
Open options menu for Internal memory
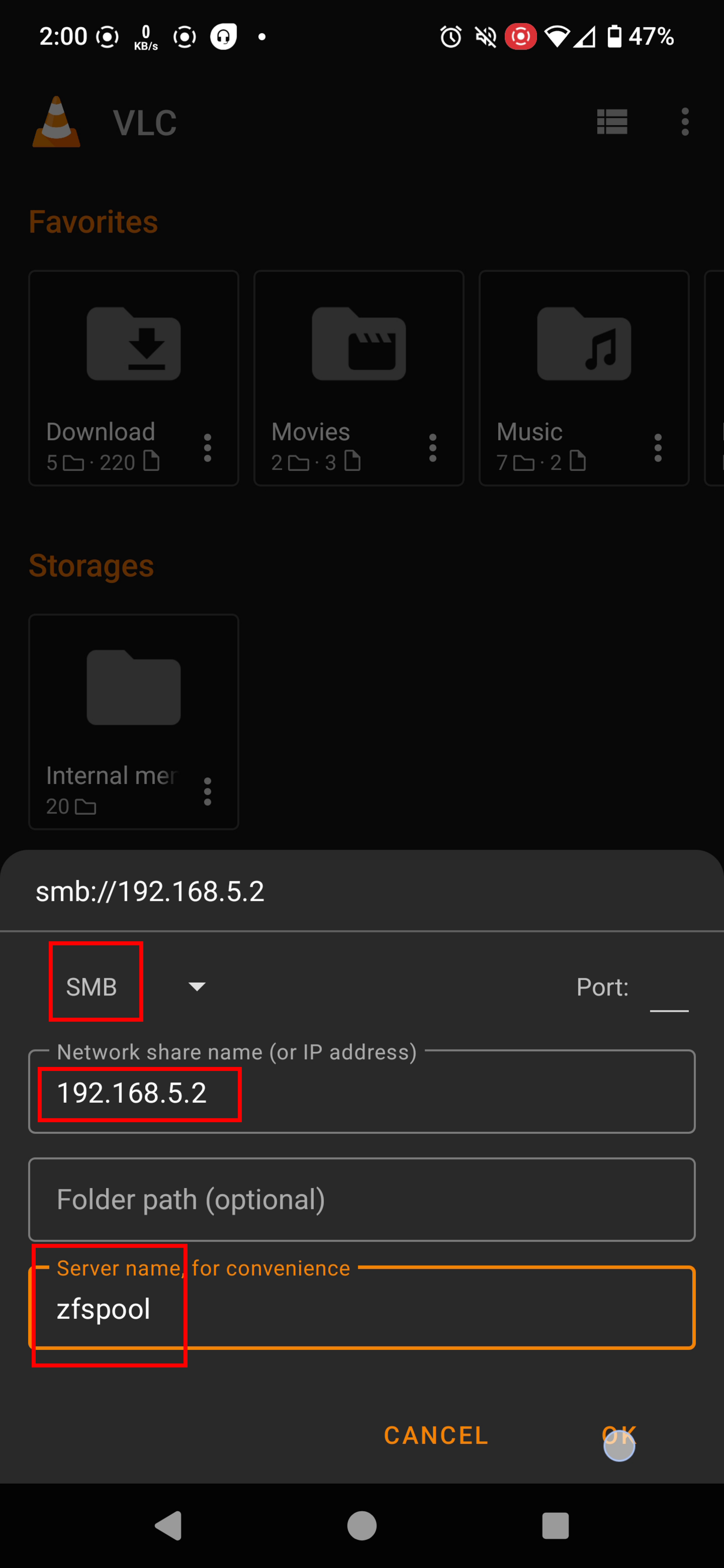207,791
